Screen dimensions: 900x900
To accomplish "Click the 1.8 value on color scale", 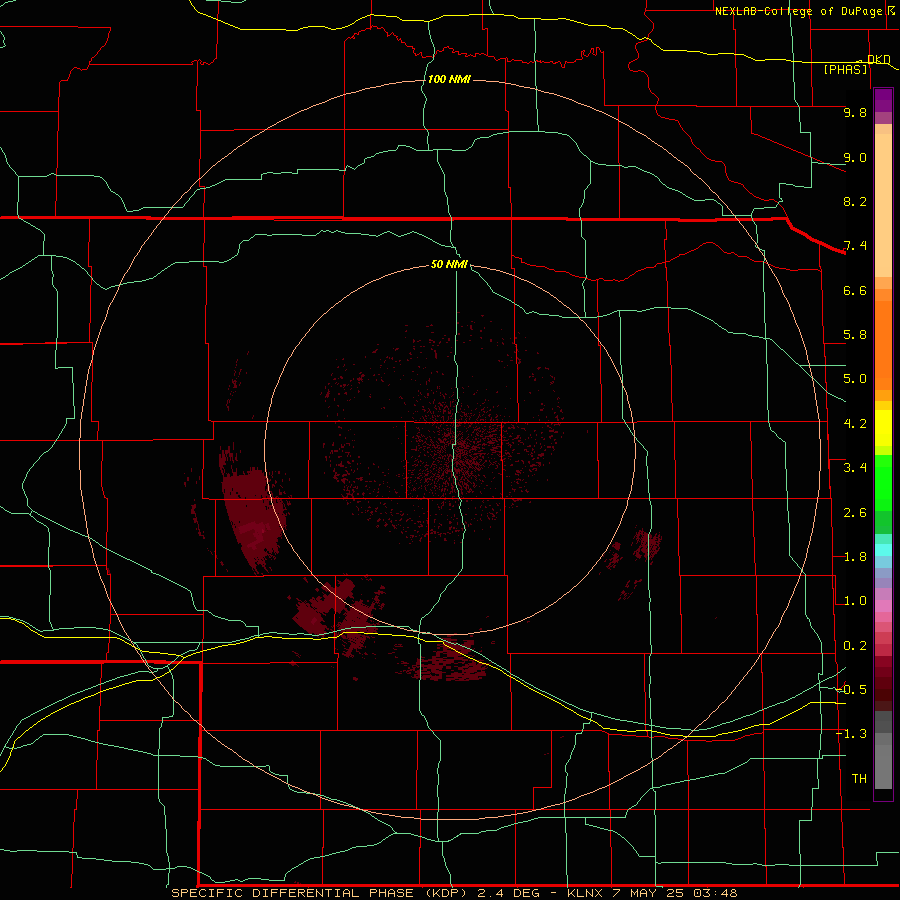I will [855, 557].
